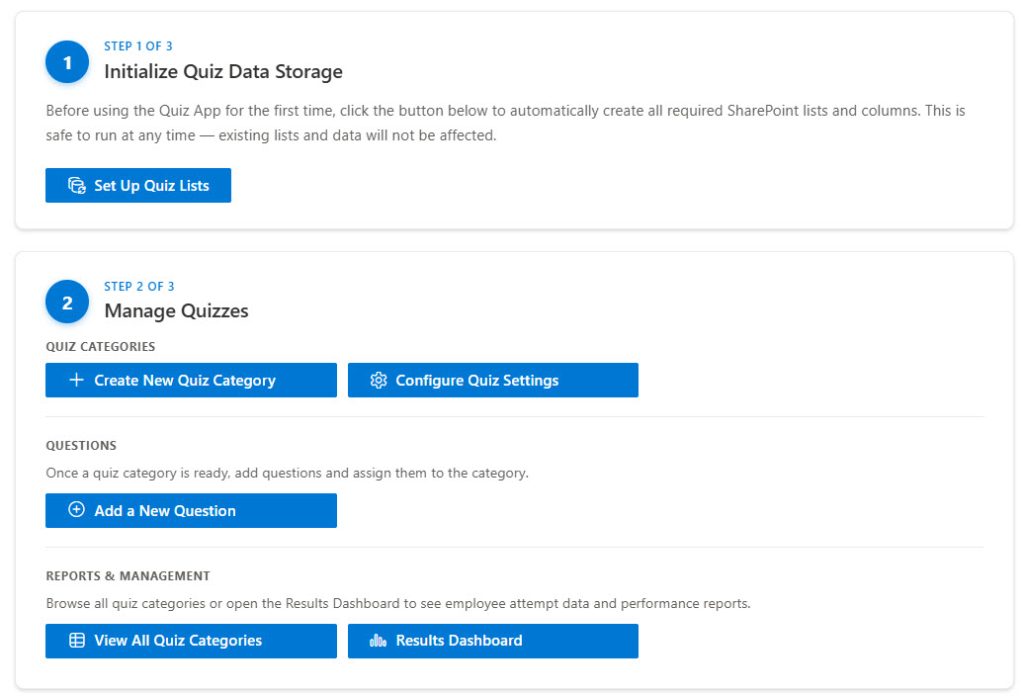
Task: Select the 'Initialize Quiz Data Storage' heading
Action: pyautogui.click(x=223, y=71)
